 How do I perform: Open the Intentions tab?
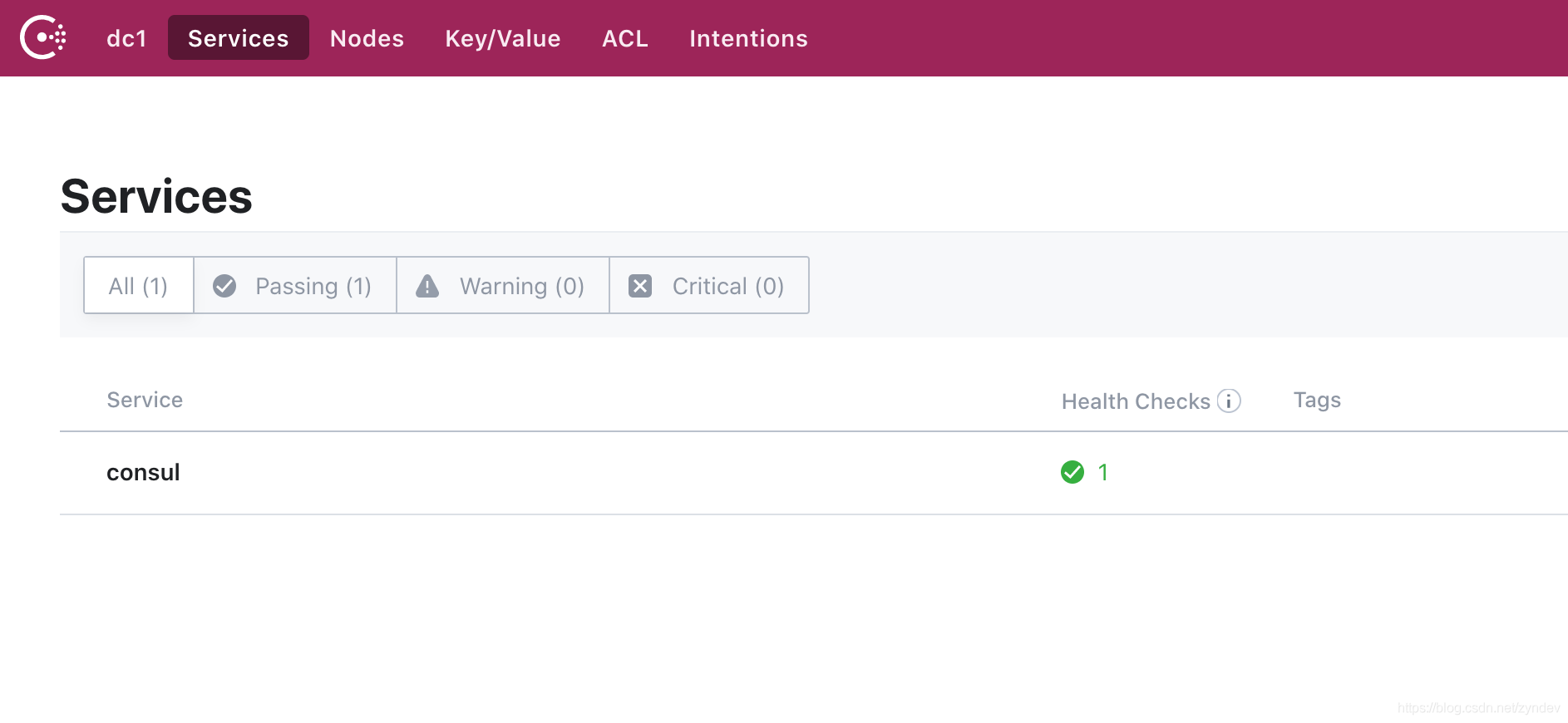click(x=748, y=38)
